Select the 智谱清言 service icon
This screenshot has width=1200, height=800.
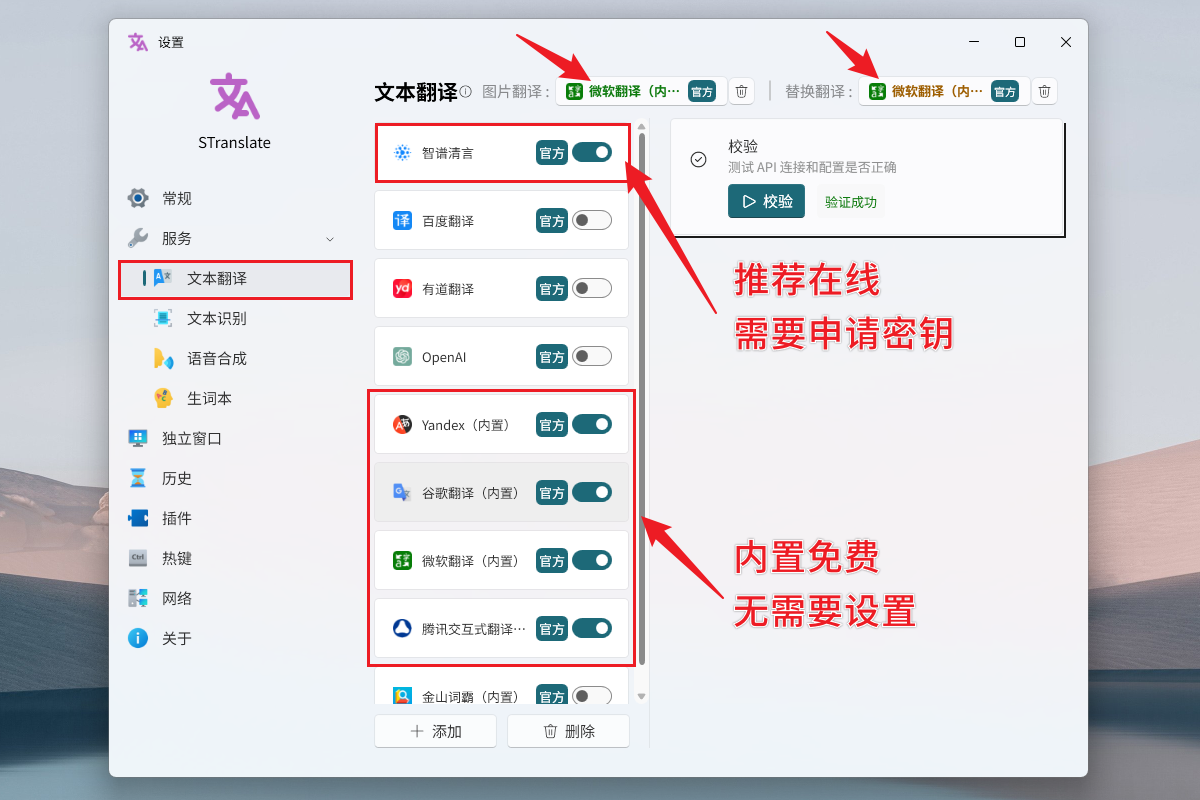[x=402, y=153]
